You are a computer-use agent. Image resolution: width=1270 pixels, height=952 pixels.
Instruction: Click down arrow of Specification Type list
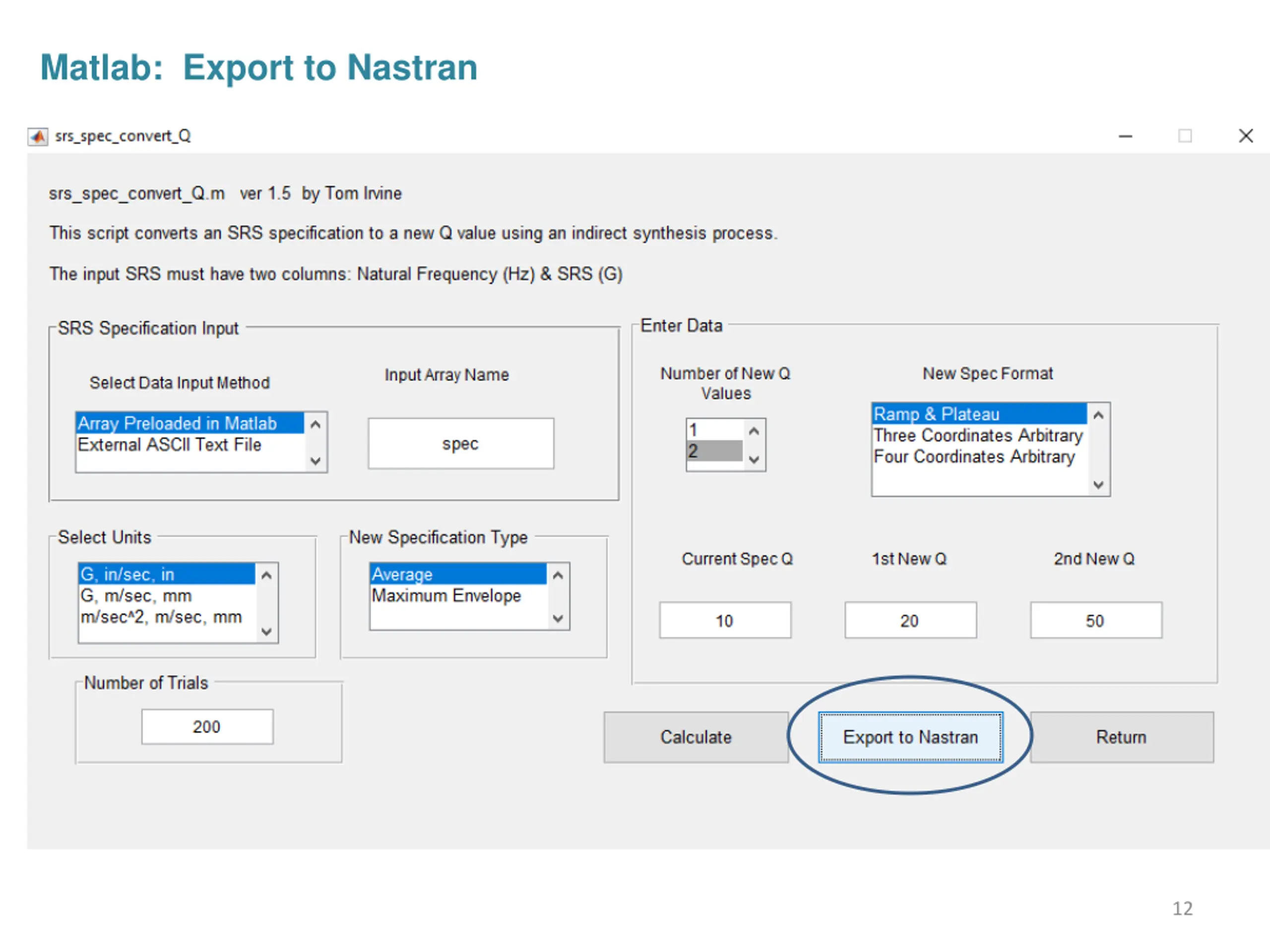558,619
